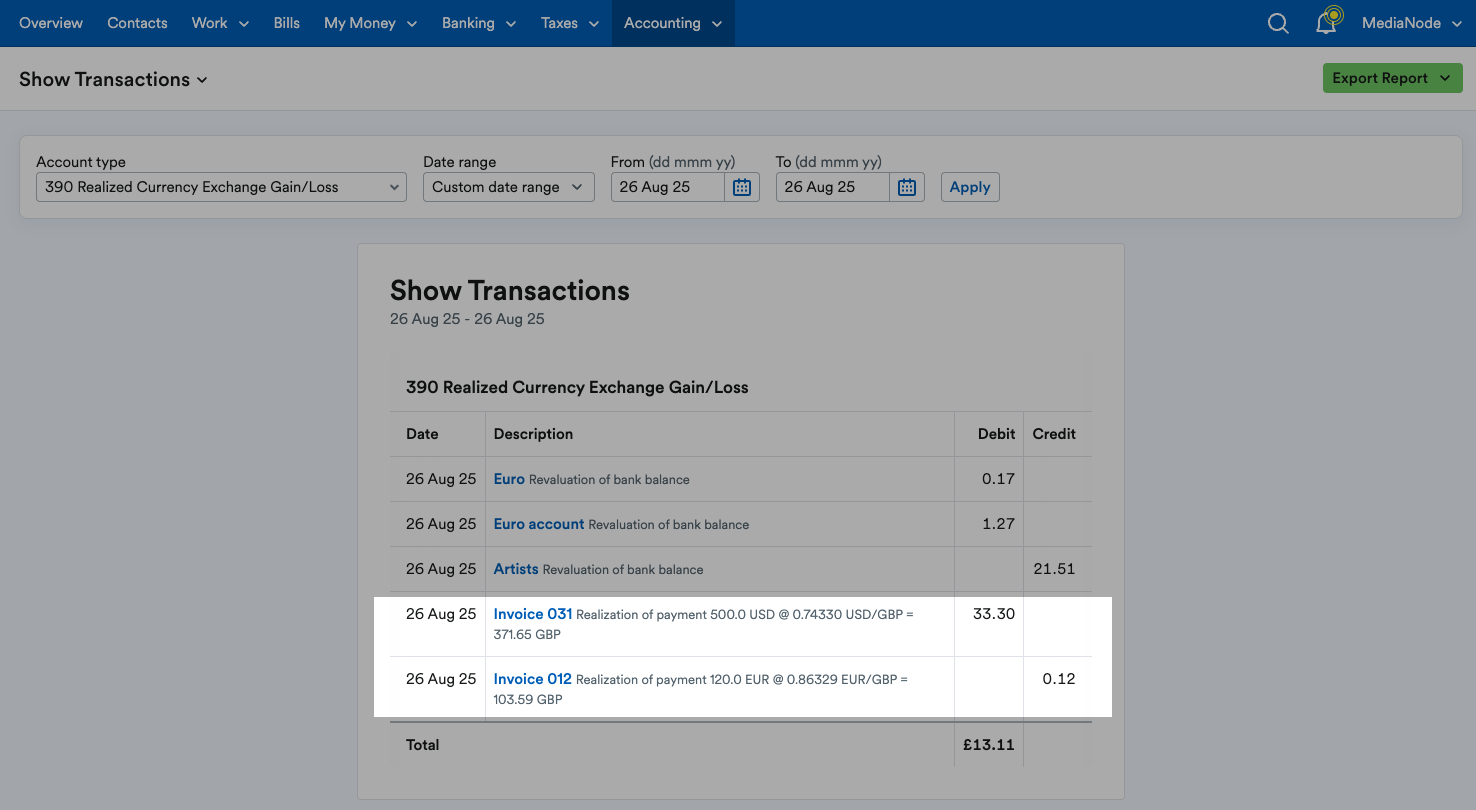This screenshot has width=1476, height=810.
Task: Click the 26 Aug 25 - 26 Aug 25 subtitle
Action: tap(467, 319)
